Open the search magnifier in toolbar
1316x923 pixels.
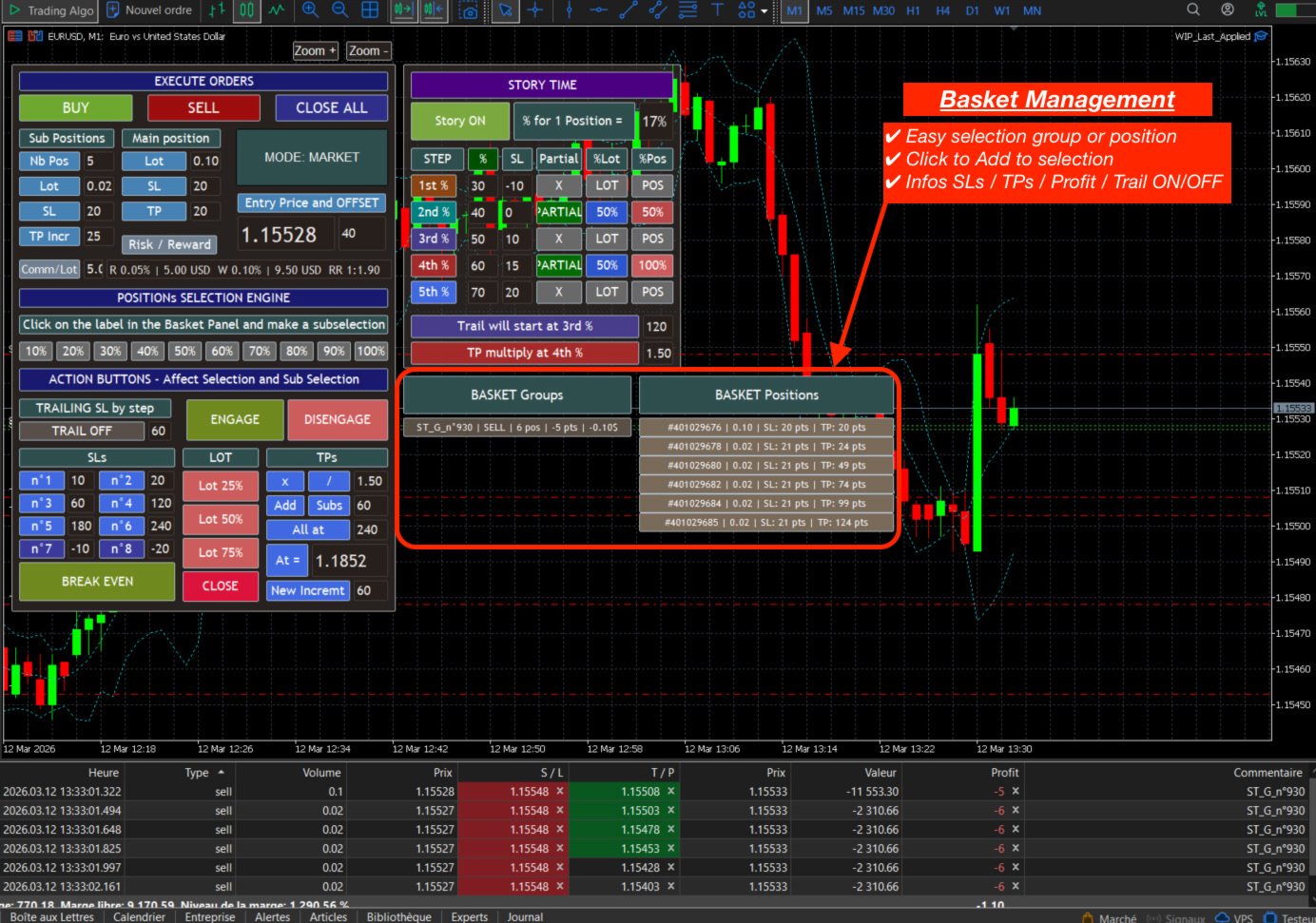(1193, 10)
